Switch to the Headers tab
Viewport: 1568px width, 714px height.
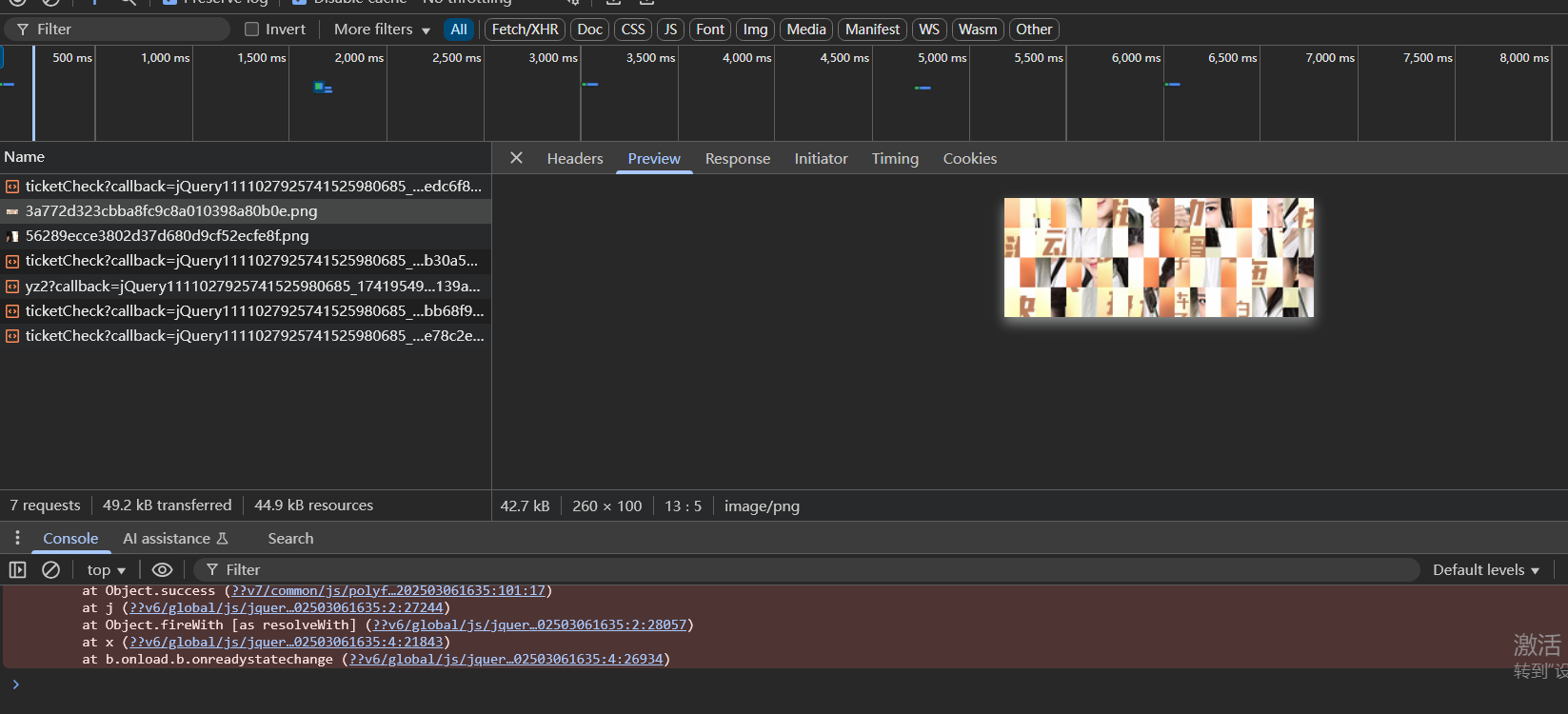pos(575,159)
